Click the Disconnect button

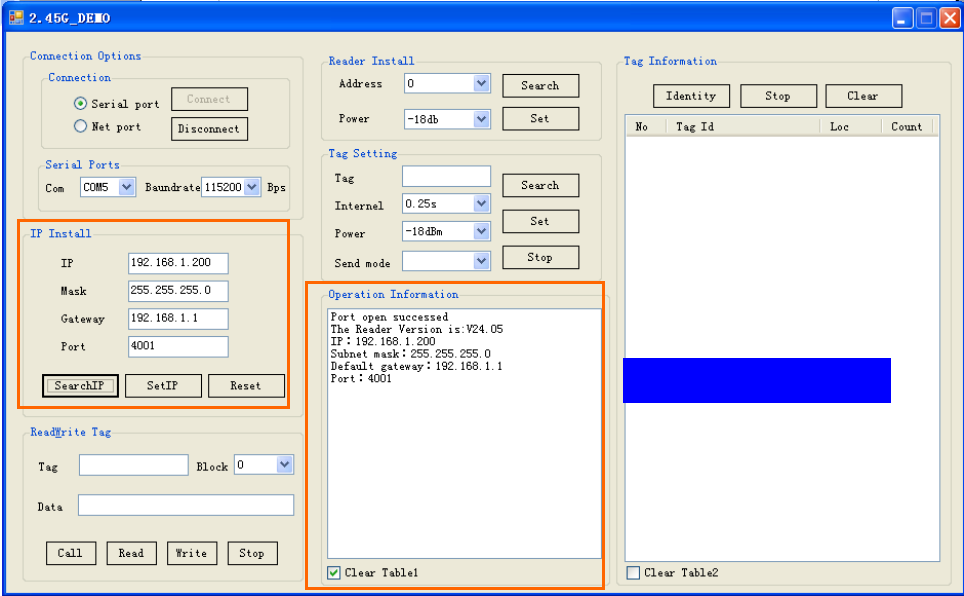coord(209,129)
